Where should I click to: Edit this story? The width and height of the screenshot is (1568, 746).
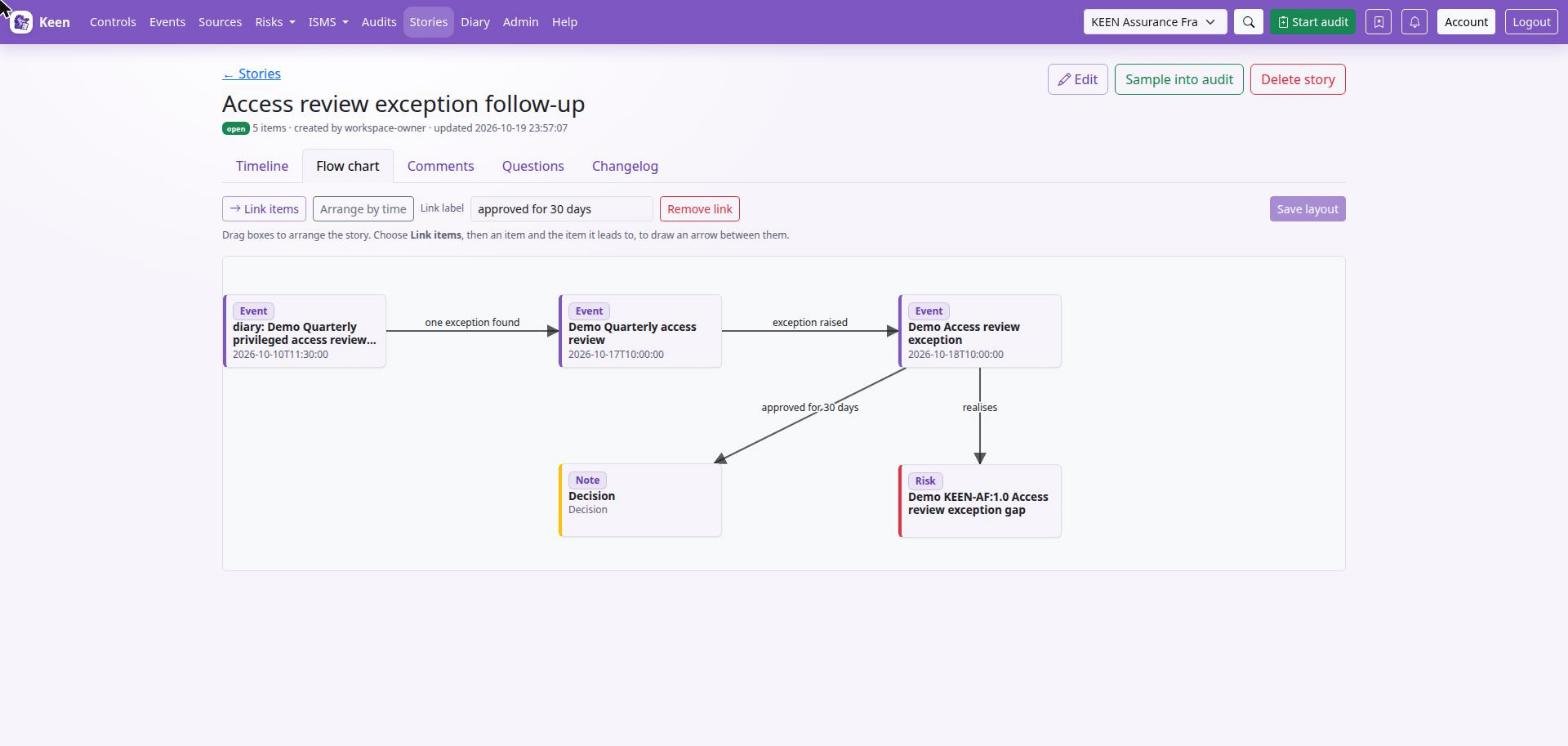coord(1077,80)
